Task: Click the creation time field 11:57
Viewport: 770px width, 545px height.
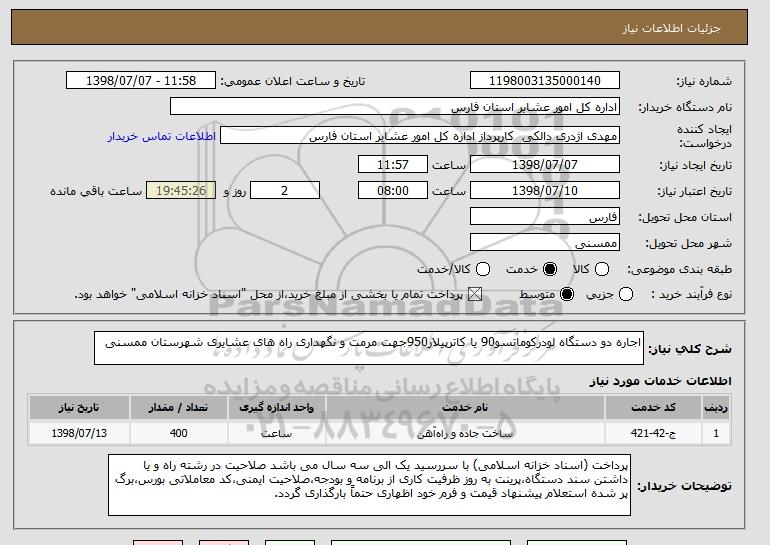Action: (393, 164)
